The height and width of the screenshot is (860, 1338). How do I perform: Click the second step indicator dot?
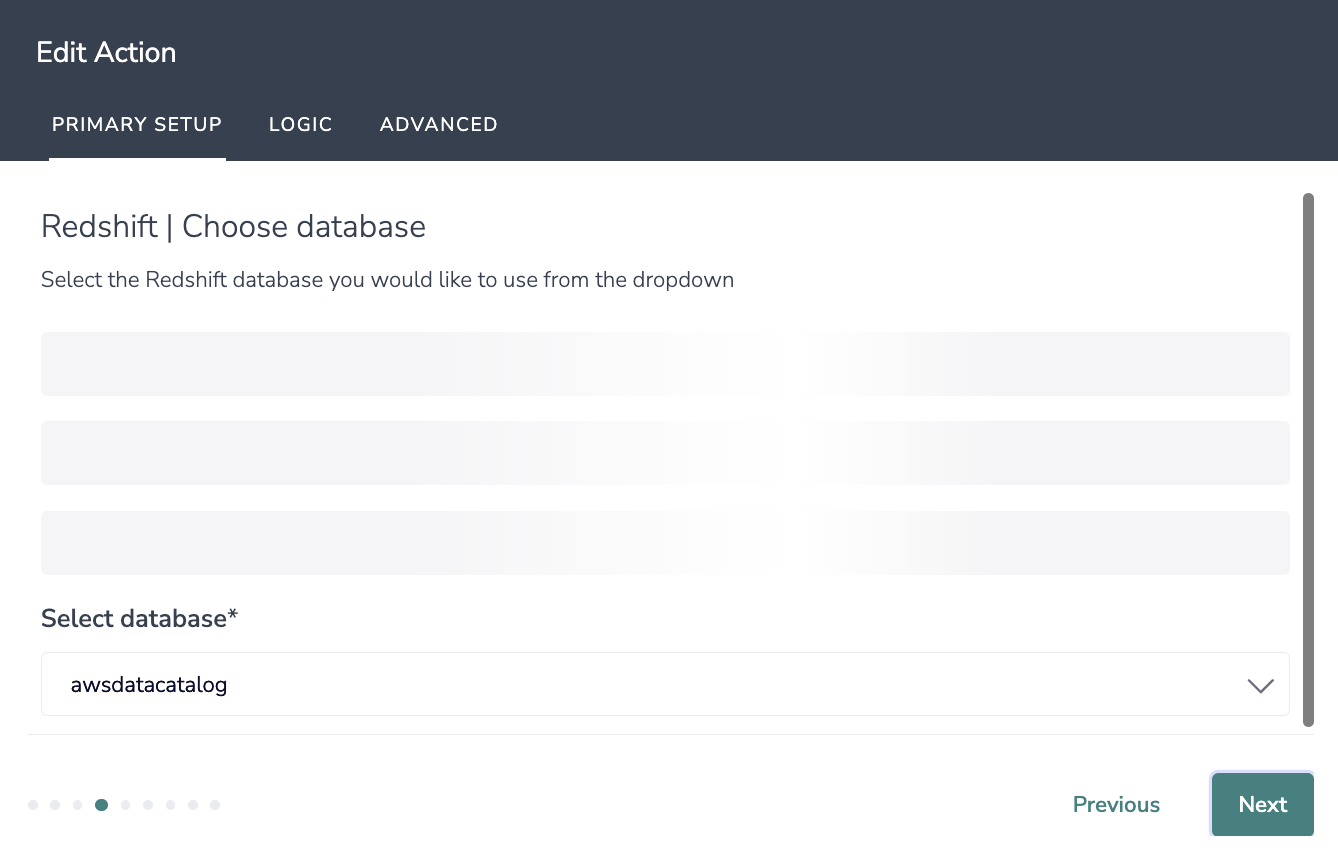point(55,805)
